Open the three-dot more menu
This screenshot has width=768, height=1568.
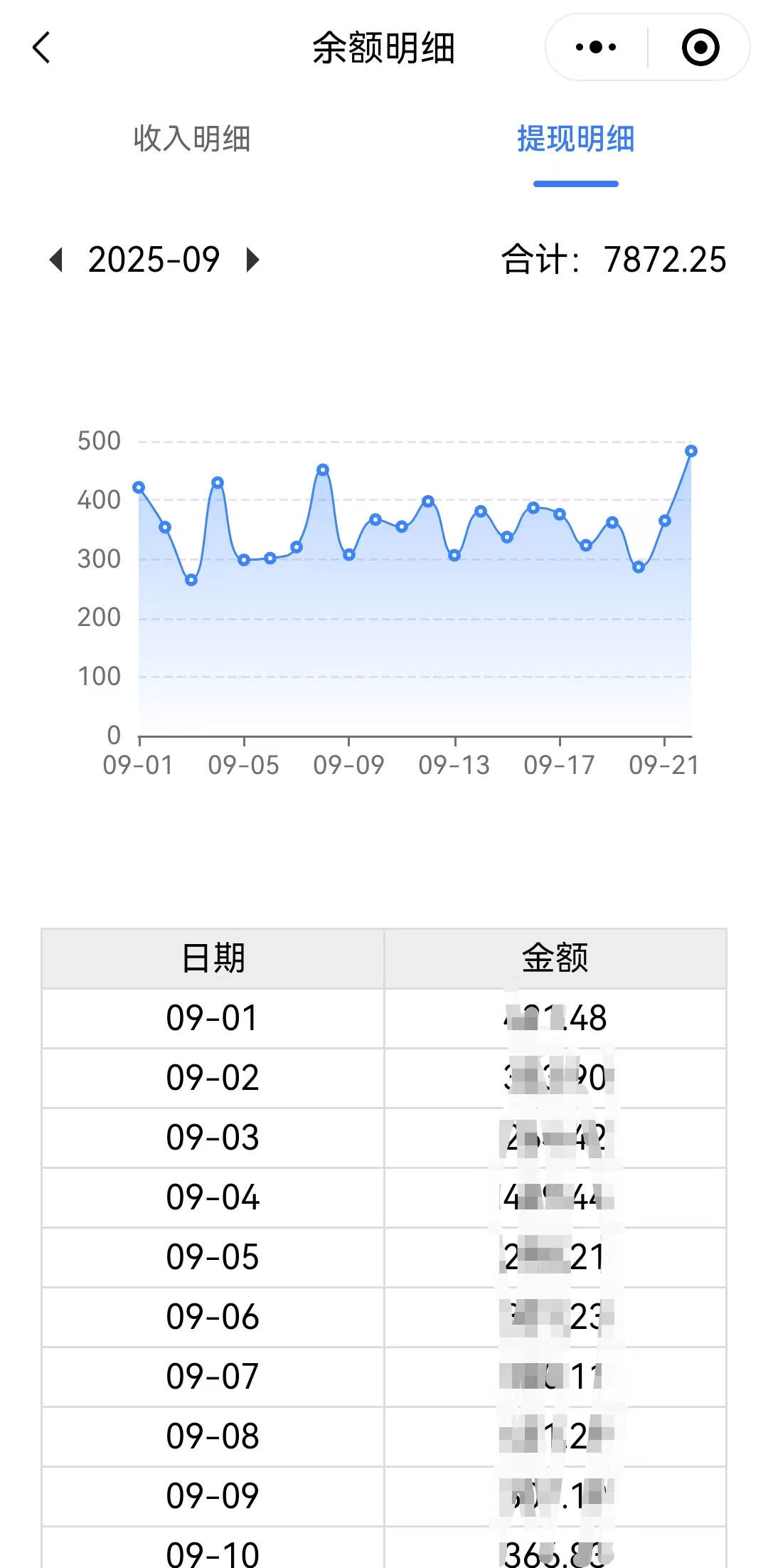pyautogui.click(x=596, y=48)
